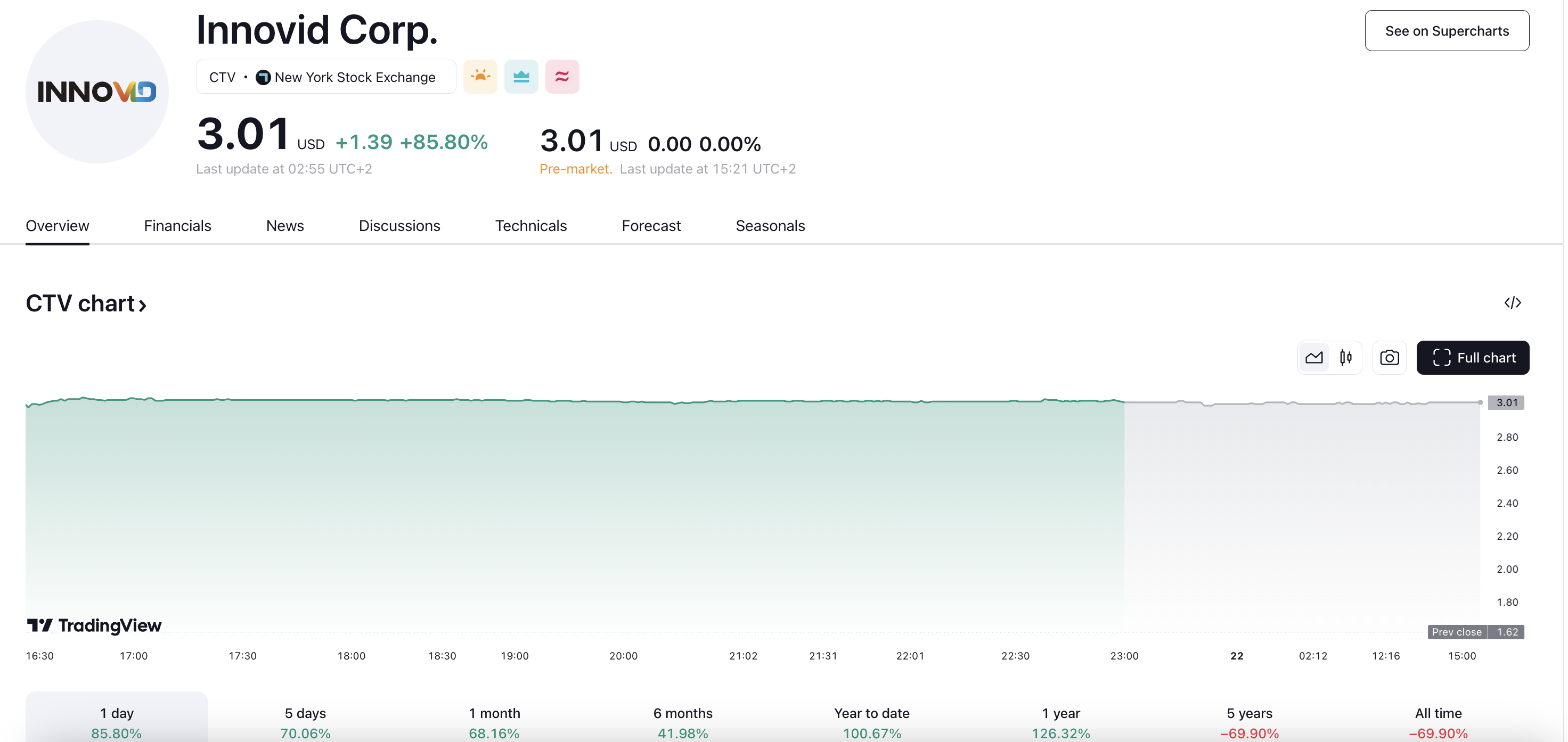1568x742 pixels.
Task: Take a chart snapshot with camera icon
Action: pos(1389,358)
